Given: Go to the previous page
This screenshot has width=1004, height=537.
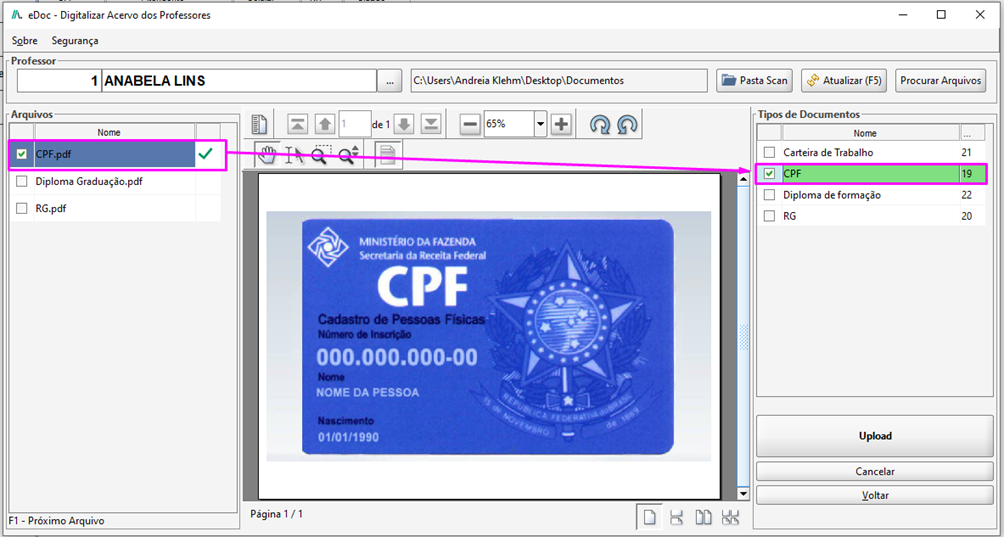Looking at the screenshot, I should pos(325,124).
